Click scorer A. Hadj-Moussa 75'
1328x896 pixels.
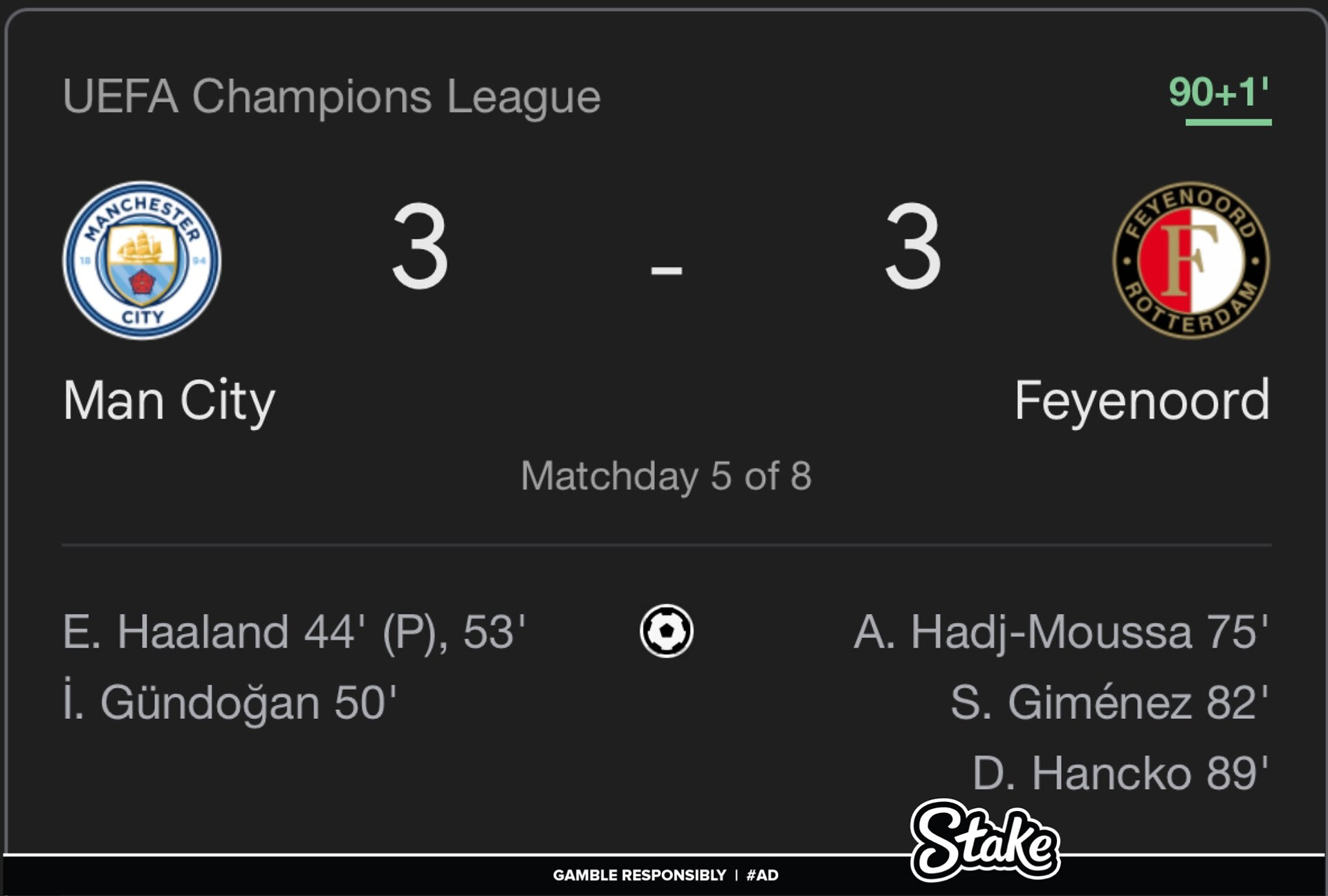click(x=1060, y=632)
